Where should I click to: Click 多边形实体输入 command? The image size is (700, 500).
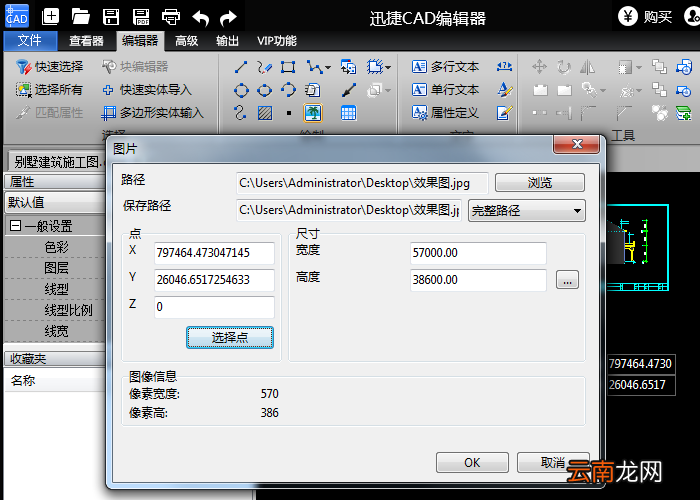pos(153,112)
